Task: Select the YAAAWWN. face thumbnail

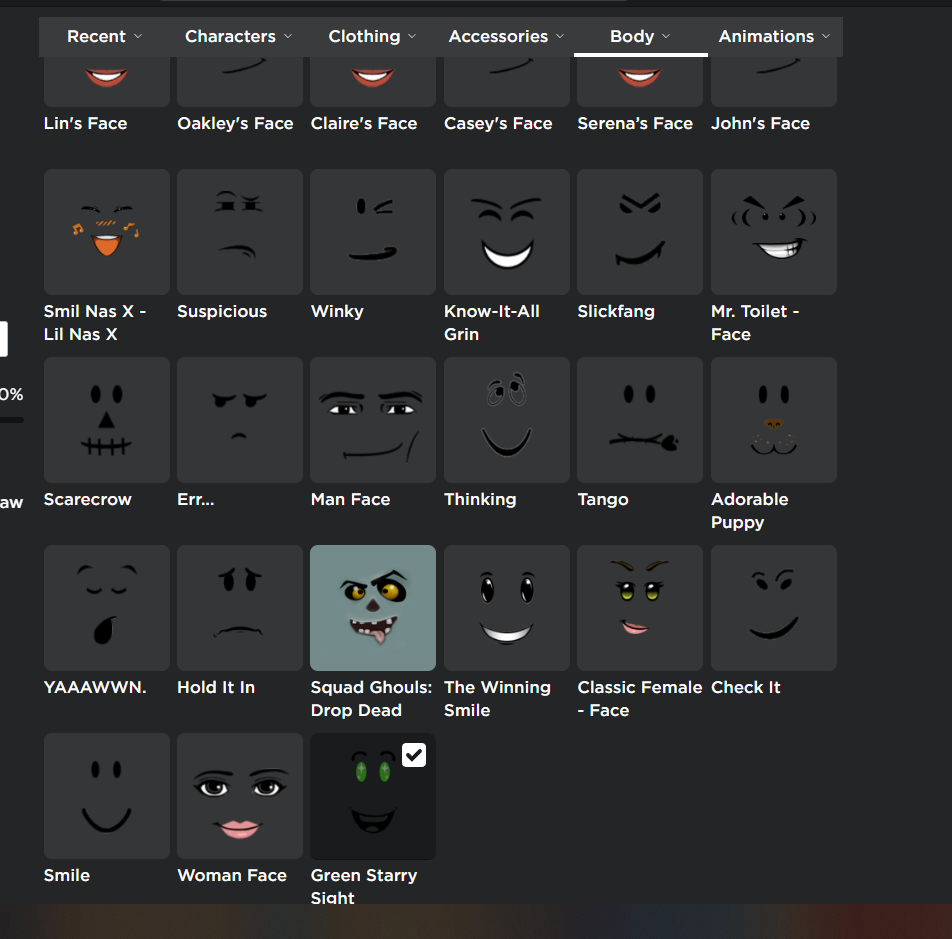Action: pos(107,608)
